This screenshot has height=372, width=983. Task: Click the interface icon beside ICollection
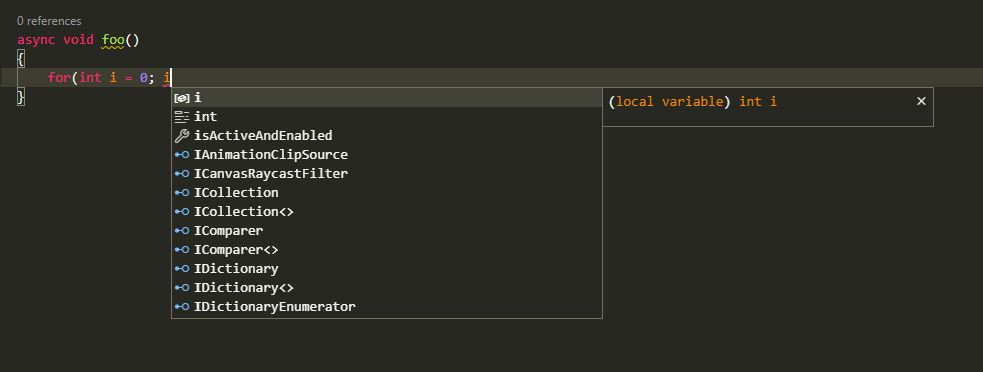point(182,193)
